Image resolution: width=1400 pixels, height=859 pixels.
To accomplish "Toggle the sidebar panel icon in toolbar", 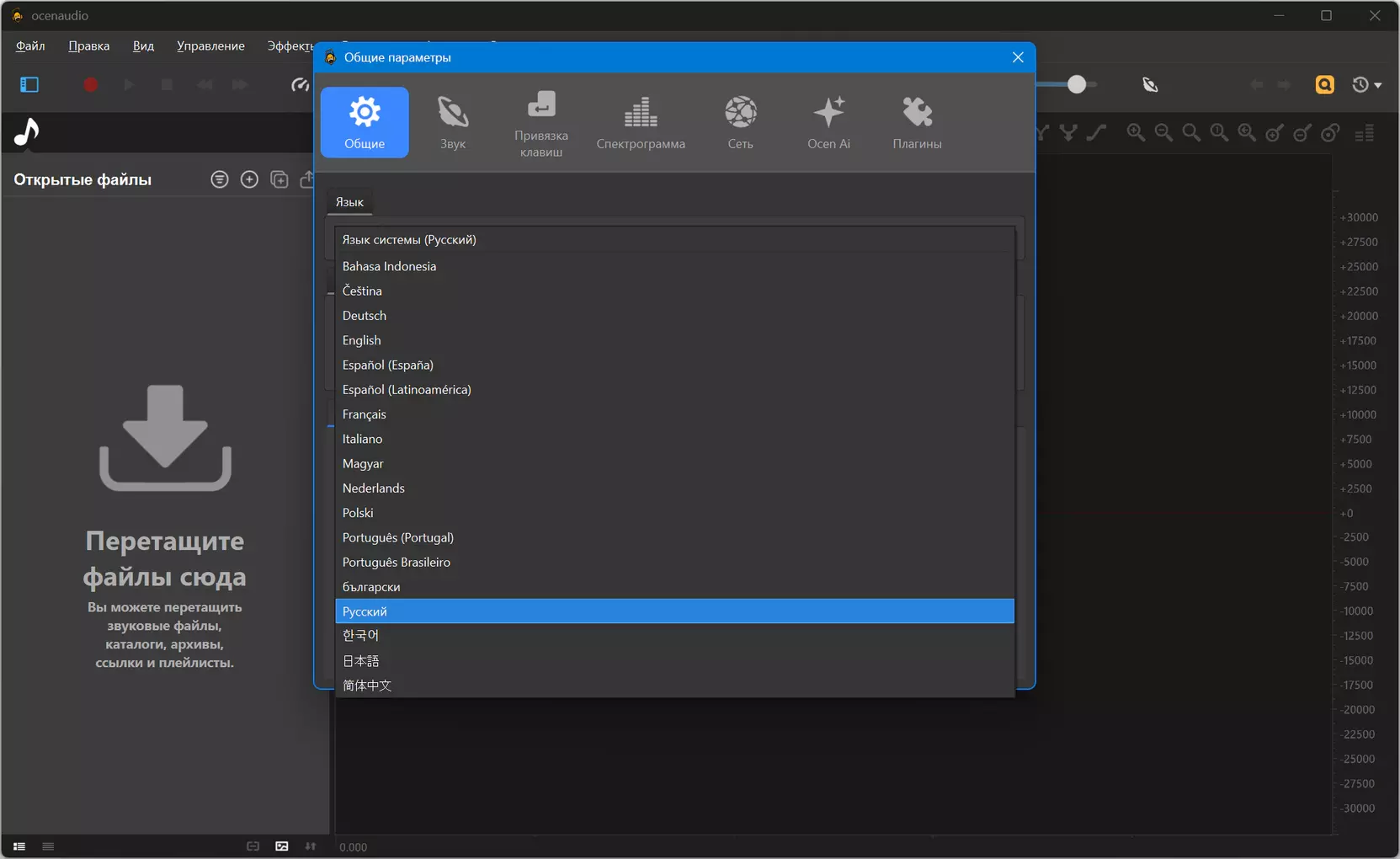I will pos(29,84).
